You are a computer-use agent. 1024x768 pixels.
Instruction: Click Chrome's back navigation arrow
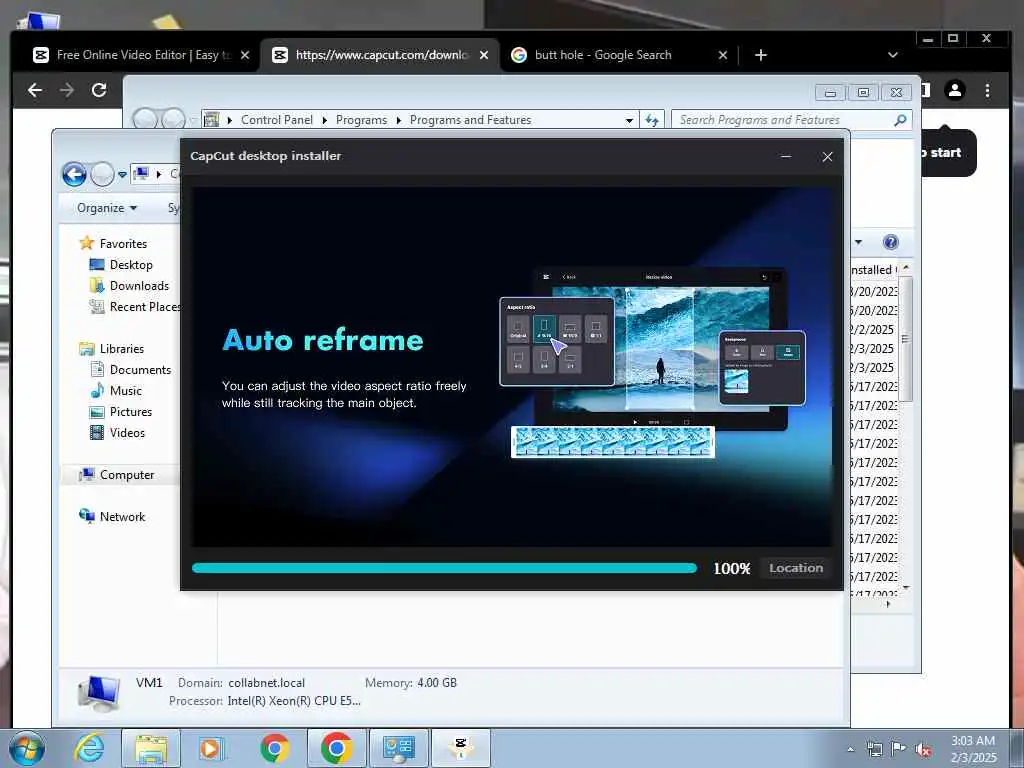(35, 90)
